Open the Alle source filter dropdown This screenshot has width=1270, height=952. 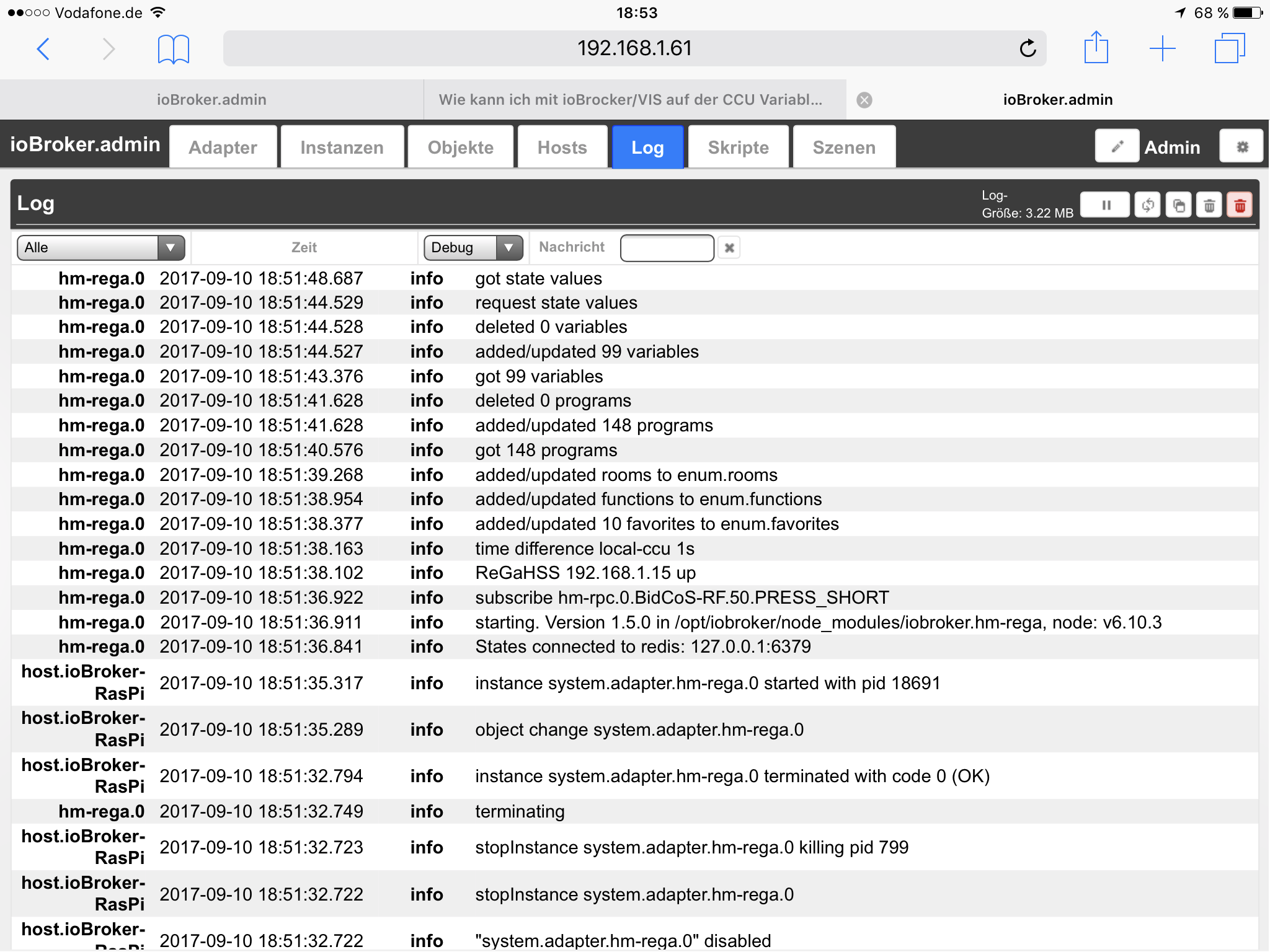(x=101, y=248)
